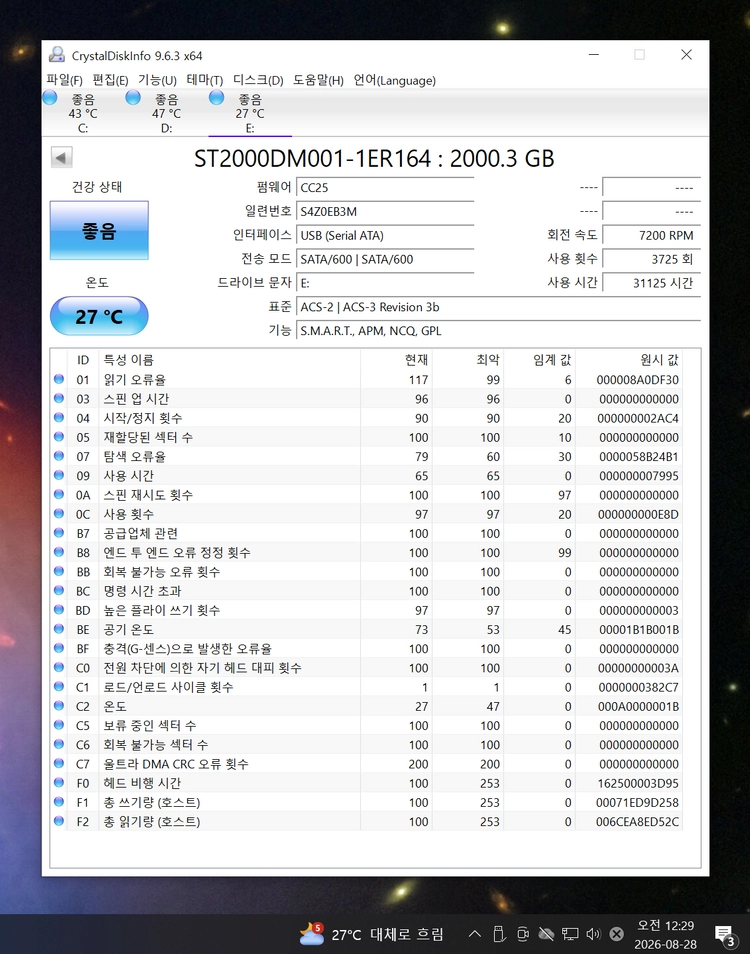
Task: Select the 충격(G-센스)으로 발생한 오류율 row
Action: pos(366,649)
